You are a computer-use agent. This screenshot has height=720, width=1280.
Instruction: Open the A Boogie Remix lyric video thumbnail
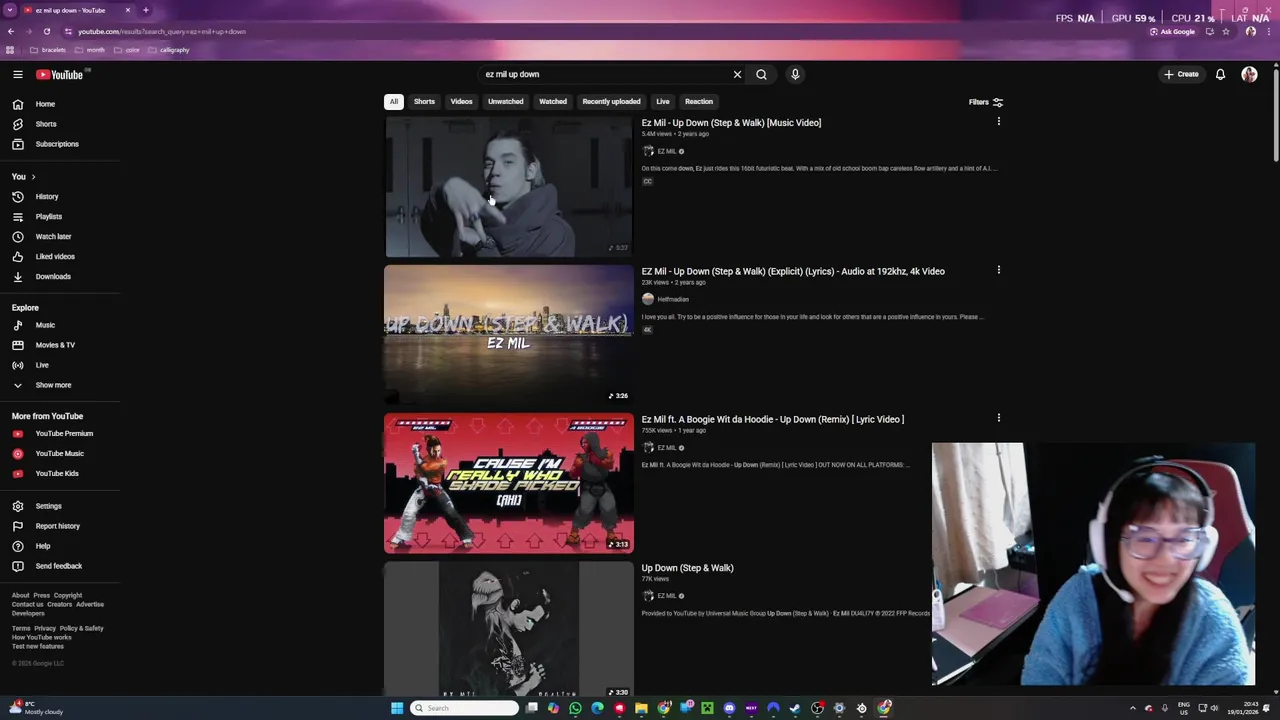tap(509, 483)
